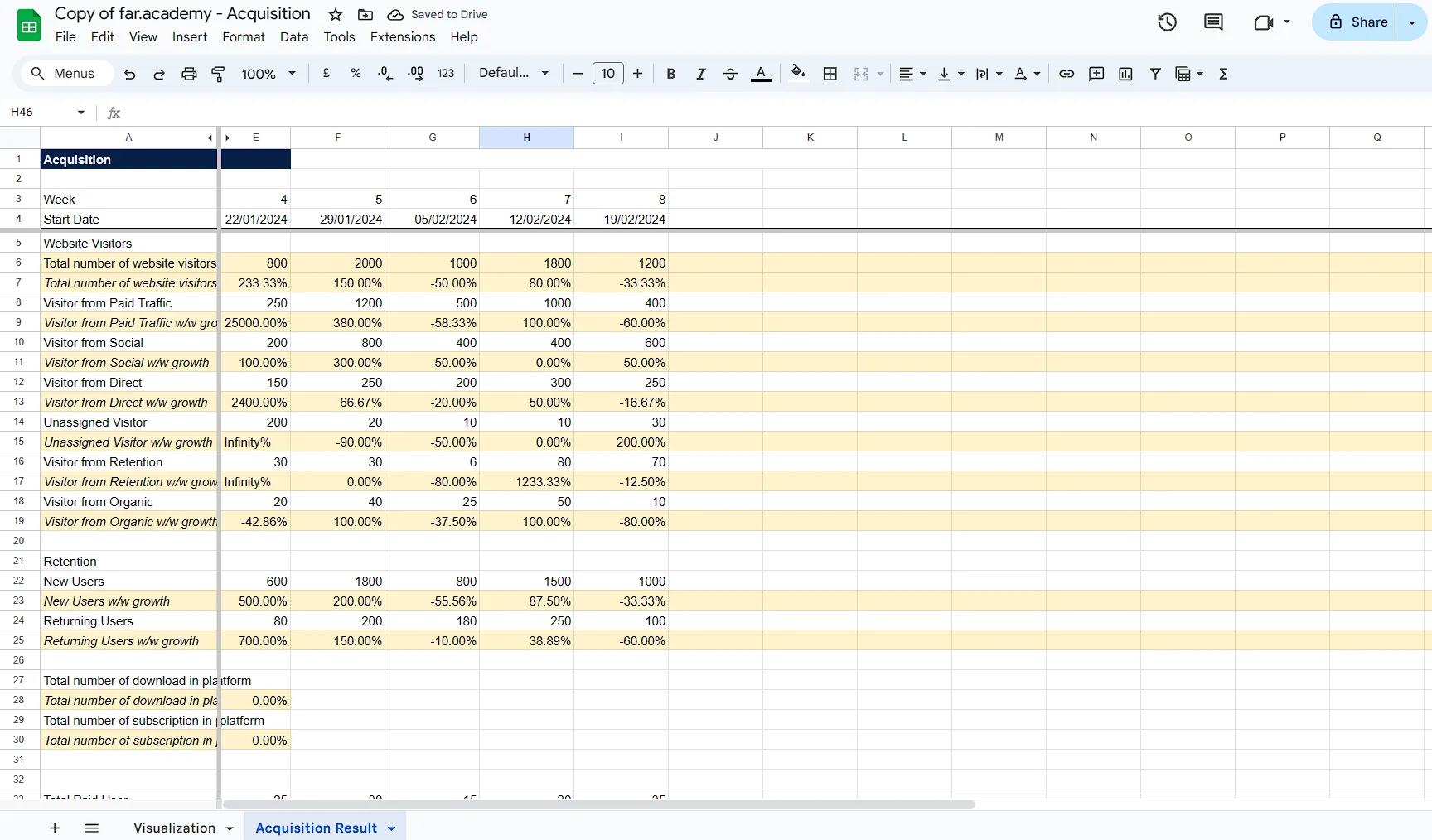Open the Format menu
This screenshot has height=840, width=1432.
coord(244,37)
